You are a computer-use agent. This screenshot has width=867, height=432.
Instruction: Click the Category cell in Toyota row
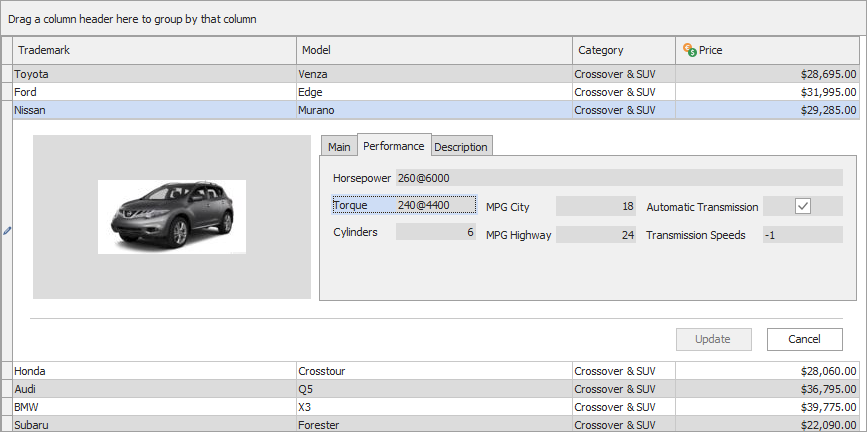(624, 74)
